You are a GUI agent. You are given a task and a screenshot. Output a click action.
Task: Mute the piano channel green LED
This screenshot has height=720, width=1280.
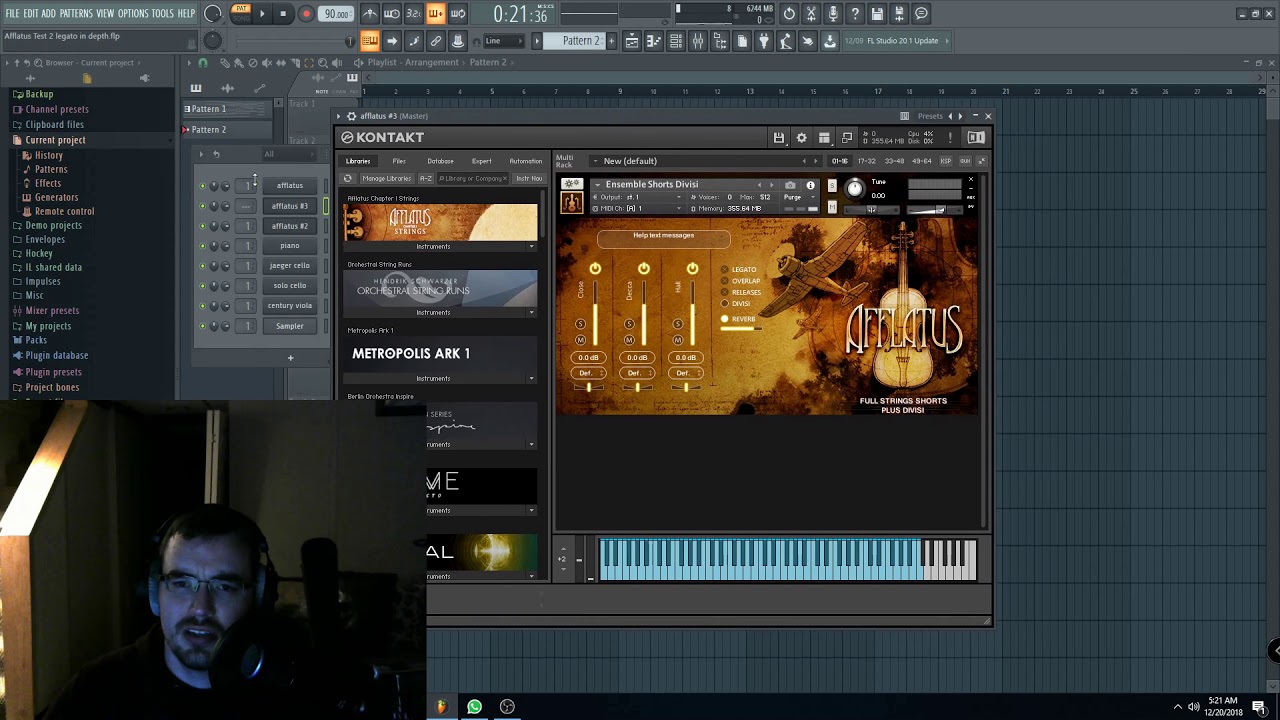tap(202, 246)
